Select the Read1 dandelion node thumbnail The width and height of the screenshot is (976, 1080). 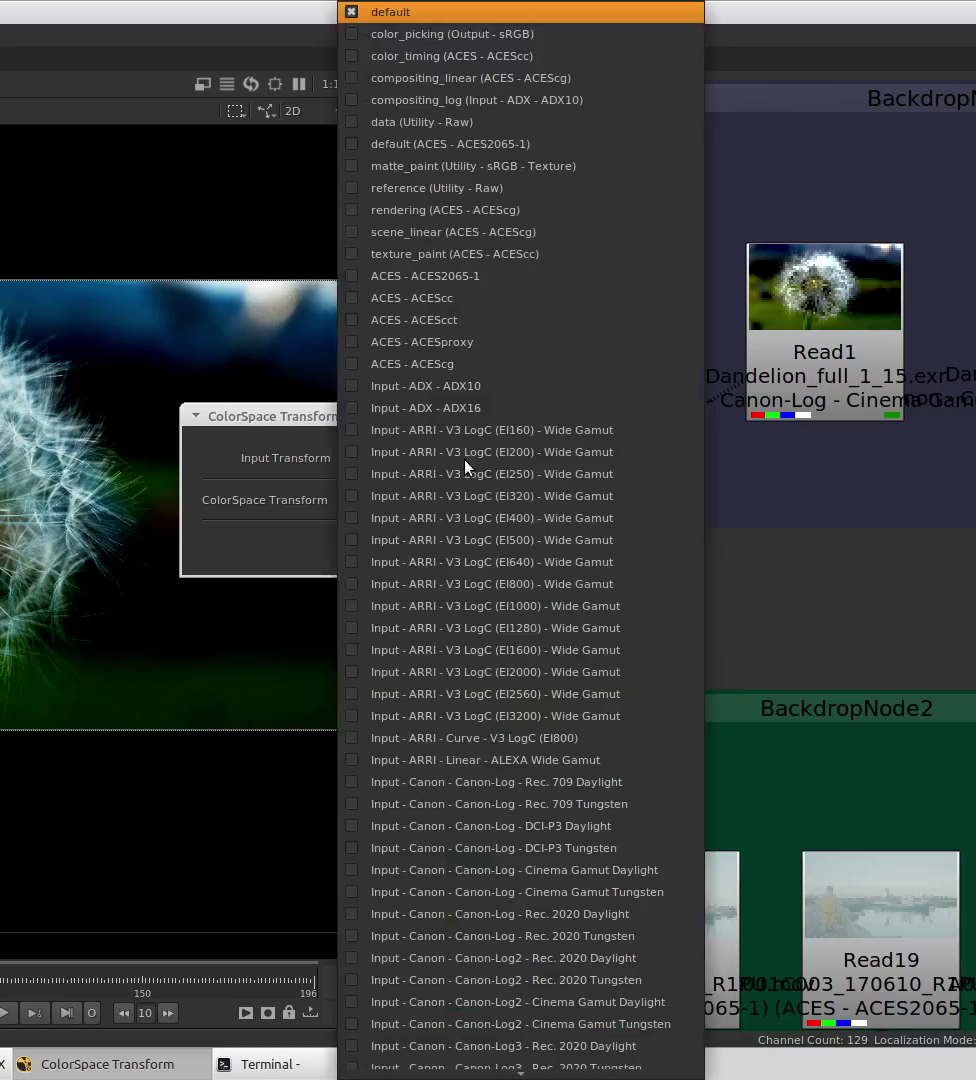[x=825, y=288]
